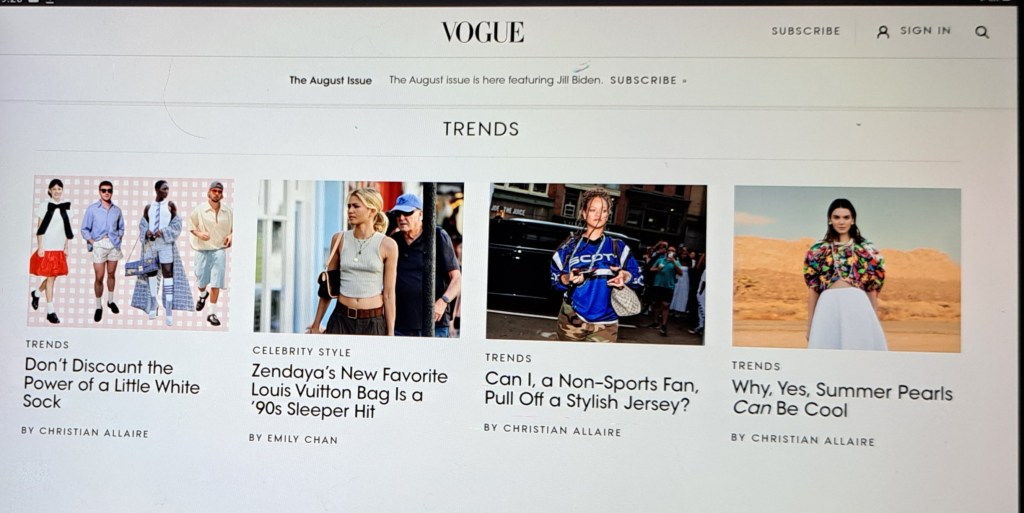The width and height of the screenshot is (1024, 513).
Task: Click Christian Allaire byline under pearls article
Action: (803, 439)
